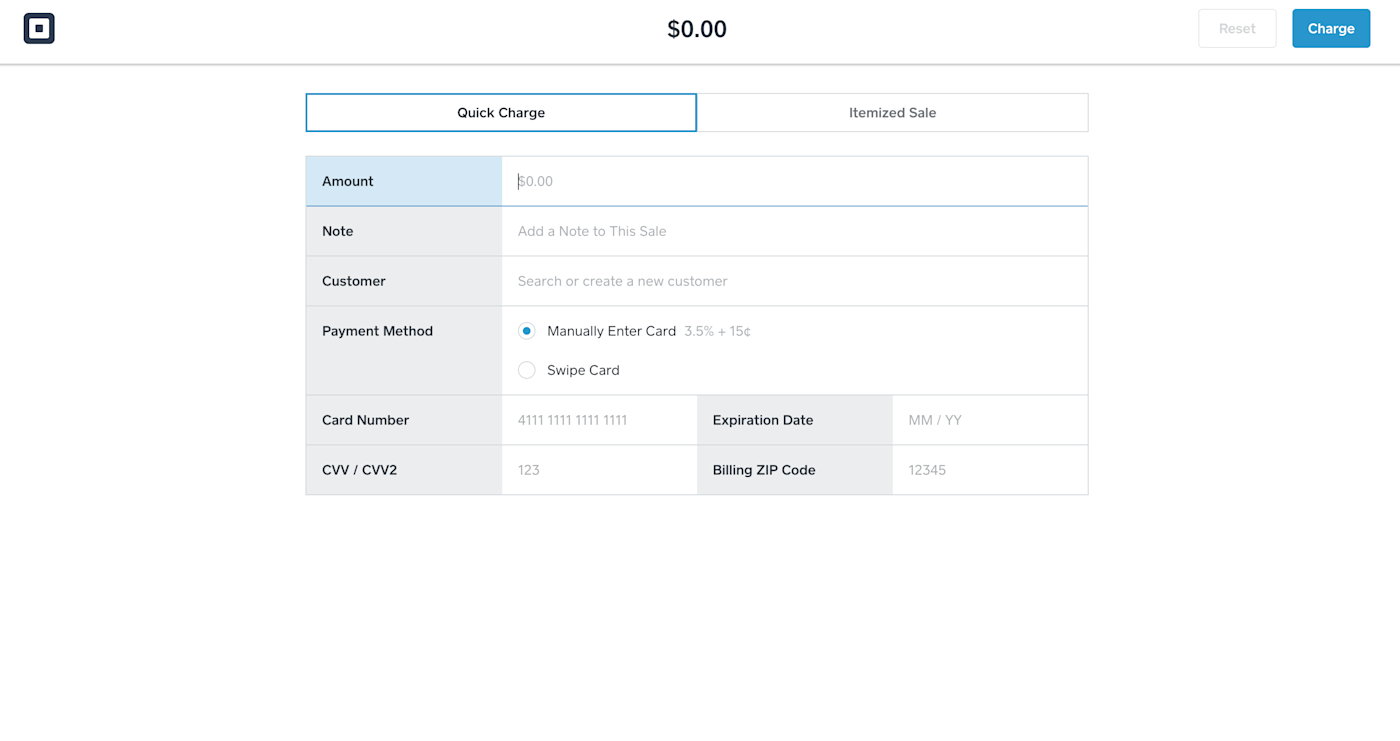The image size is (1400, 741).
Task: Click the Square logo in the top left
Action: point(39,28)
